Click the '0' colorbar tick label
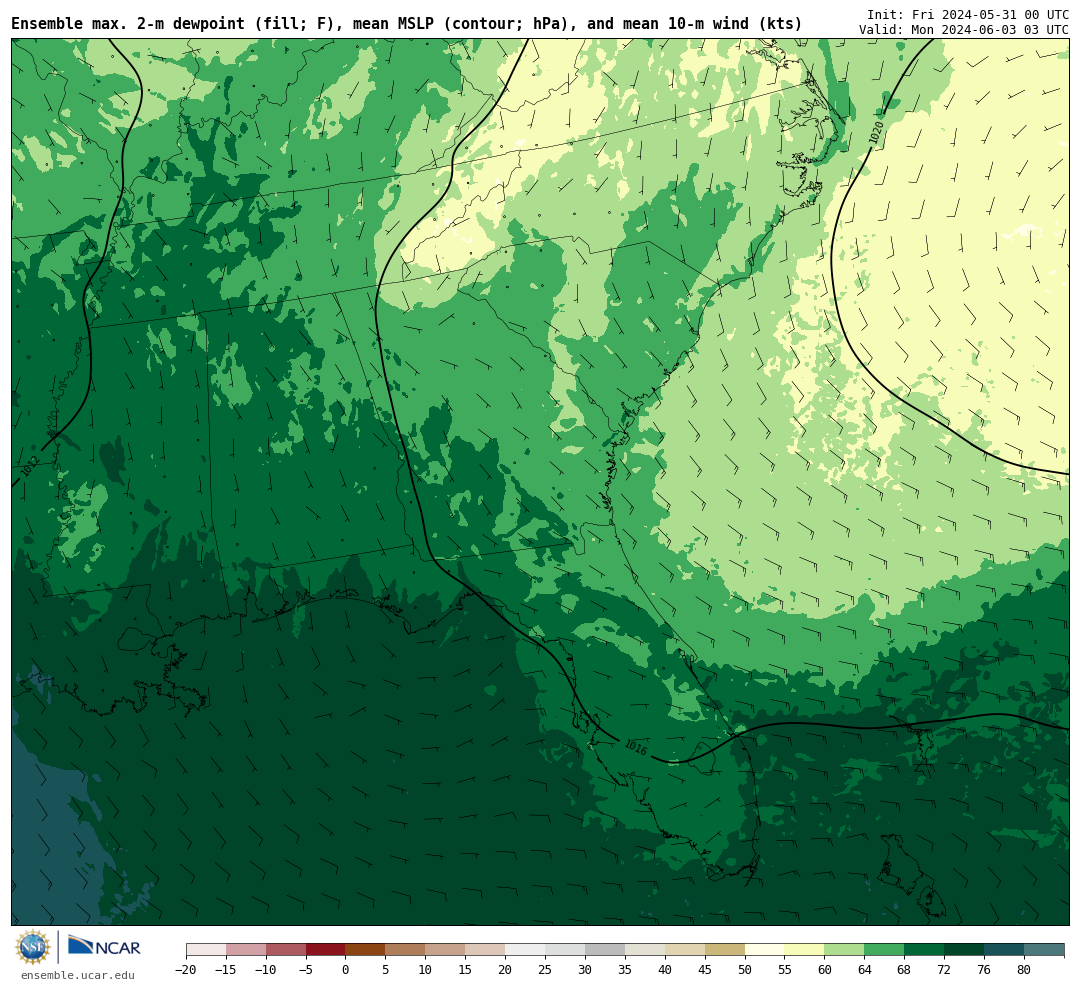This screenshot has width=1080, height=988. coord(346,970)
